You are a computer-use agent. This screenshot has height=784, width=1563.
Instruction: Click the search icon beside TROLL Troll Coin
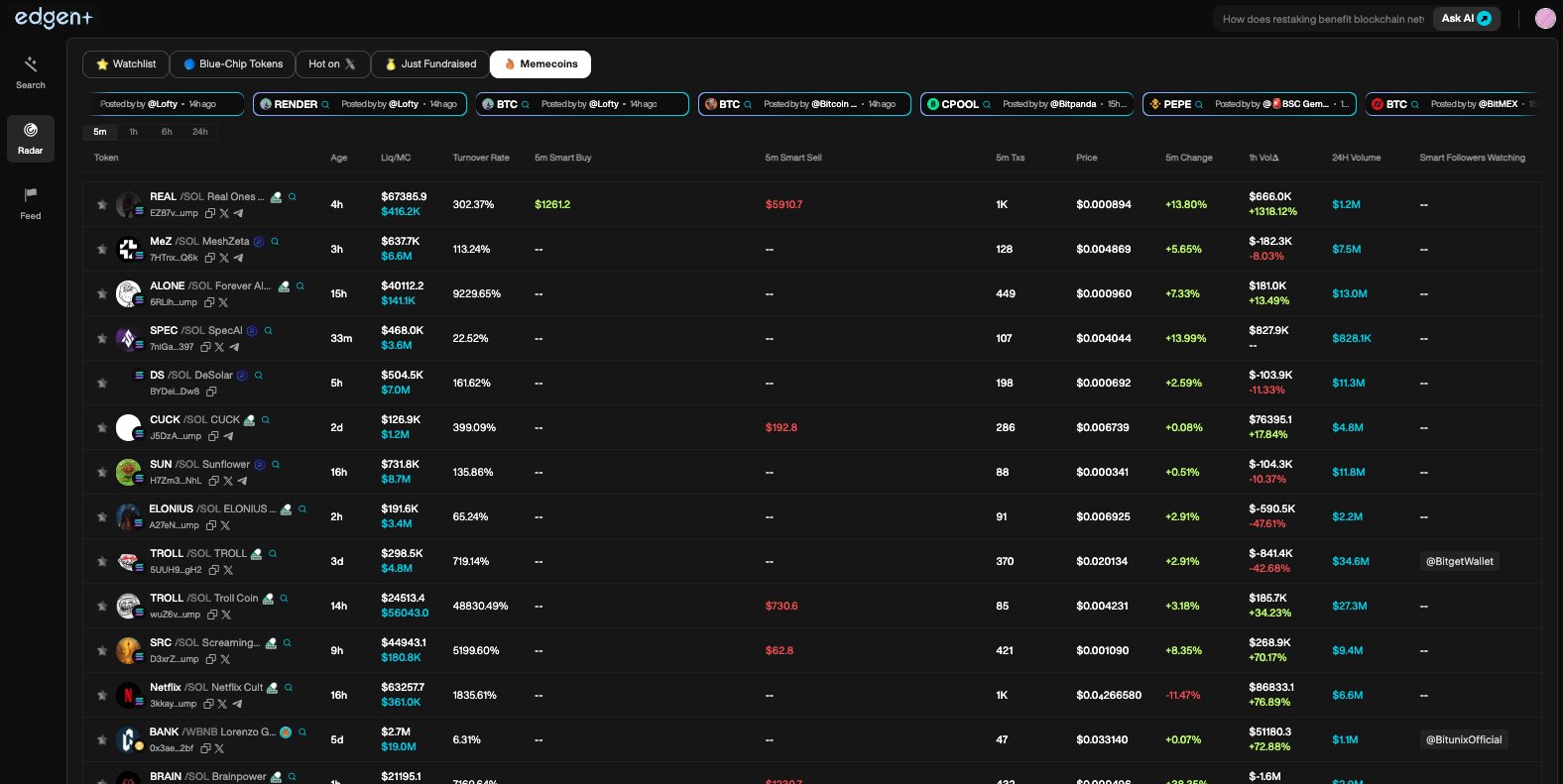pos(284,599)
